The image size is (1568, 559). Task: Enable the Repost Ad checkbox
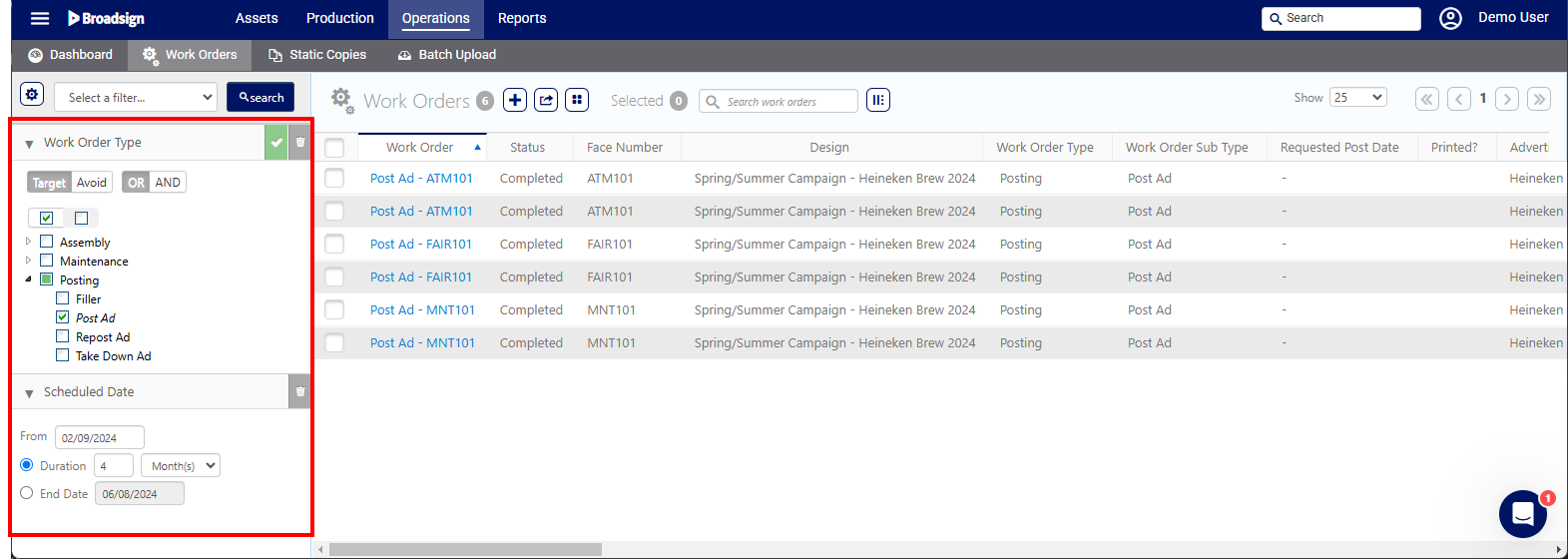pyautogui.click(x=63, y=336)
